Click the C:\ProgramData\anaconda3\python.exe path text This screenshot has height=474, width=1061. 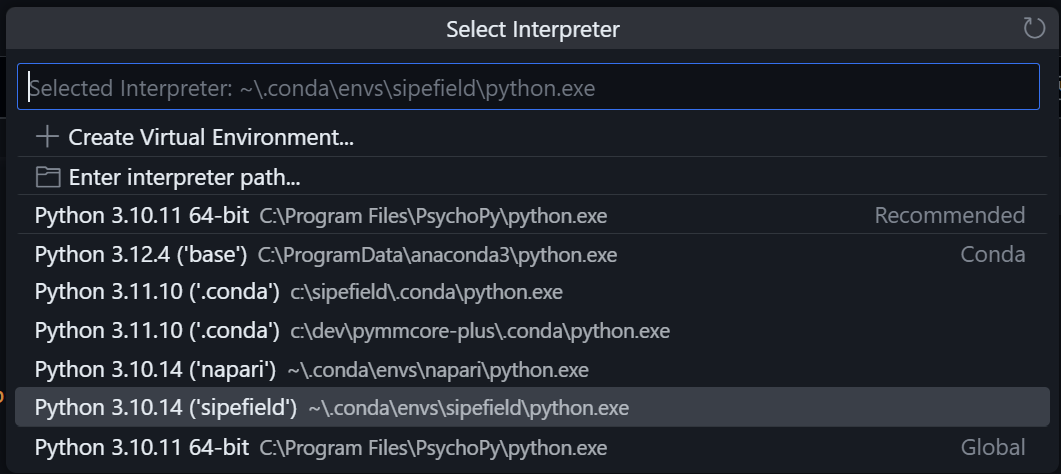pos(437,255)
